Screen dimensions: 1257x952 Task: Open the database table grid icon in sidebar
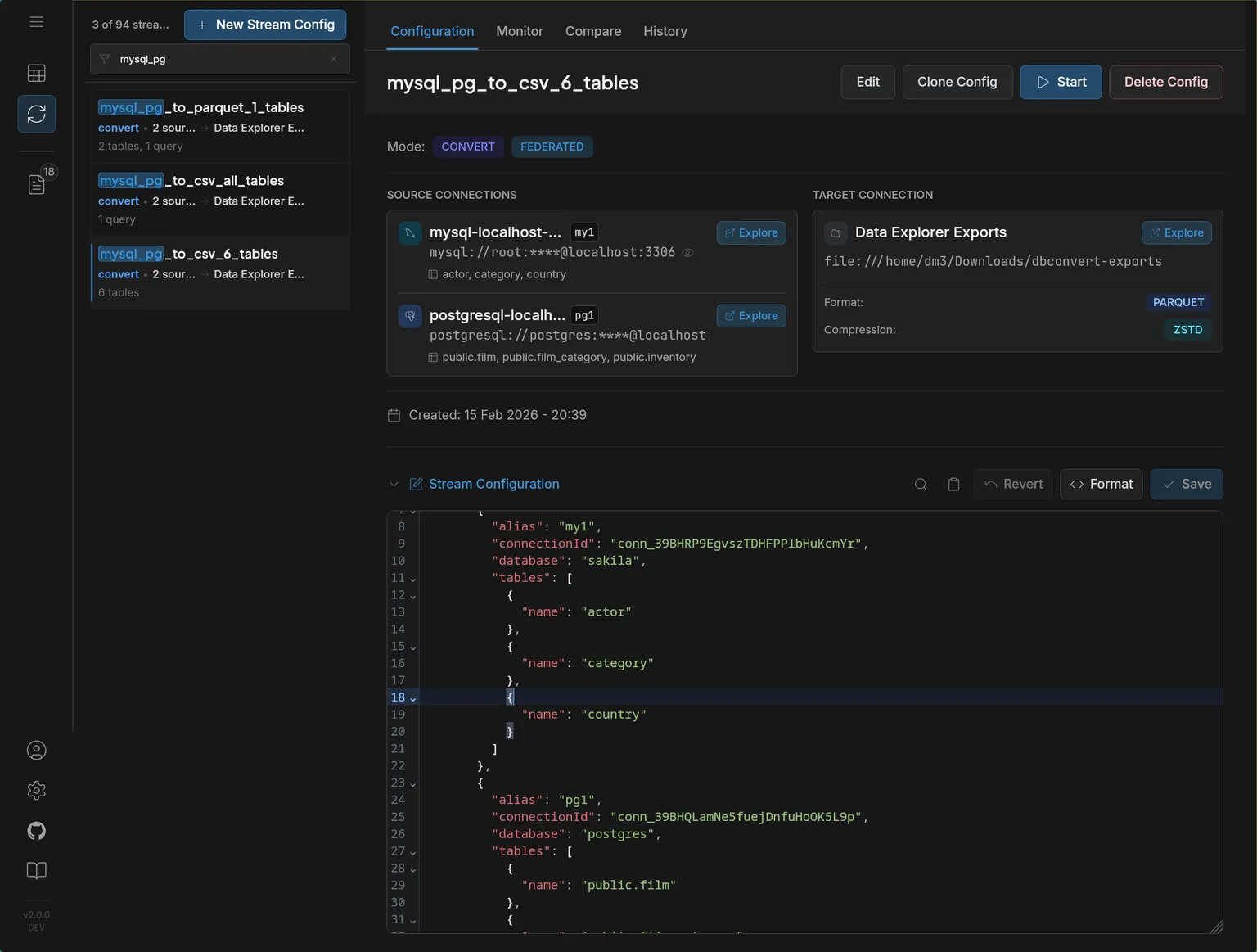(x=37, y=73)
